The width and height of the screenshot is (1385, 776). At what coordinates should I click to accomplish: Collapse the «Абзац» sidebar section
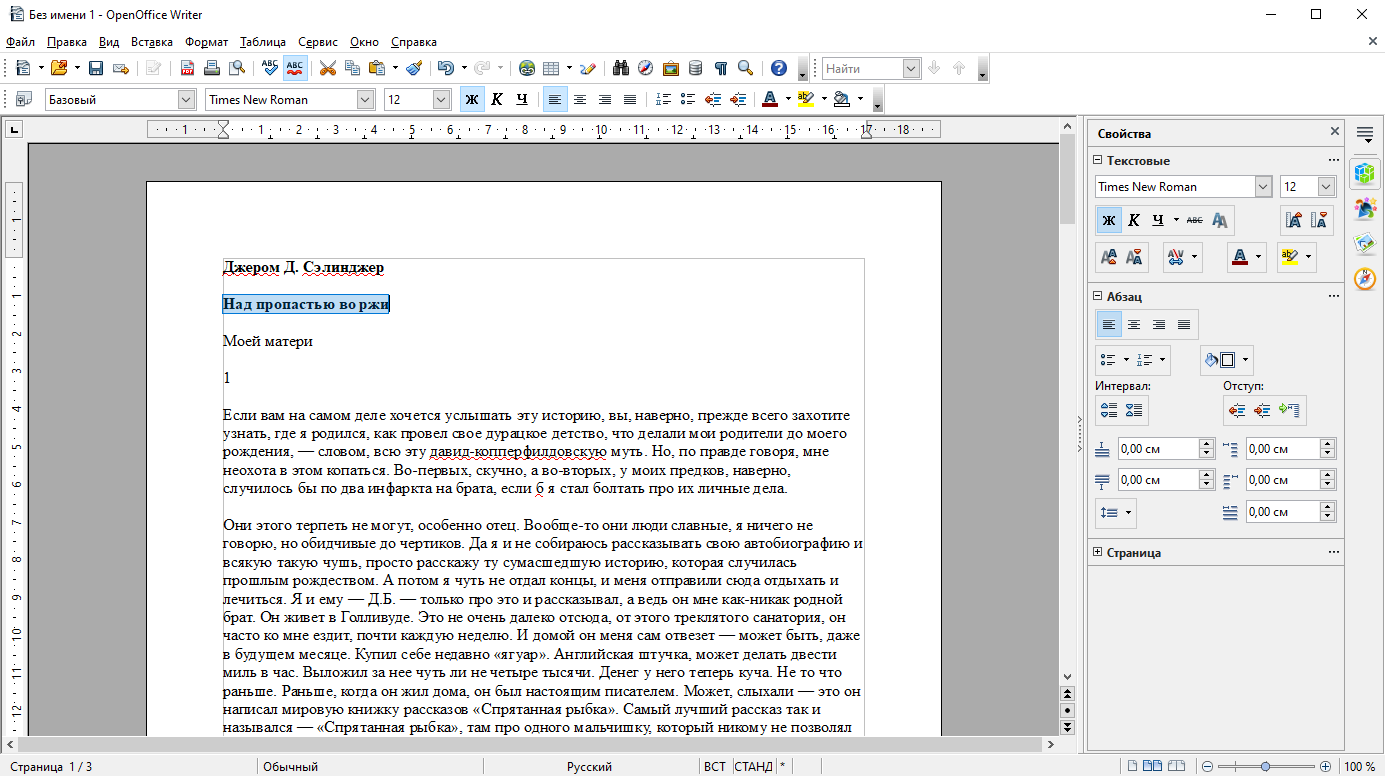point(1097,296)
